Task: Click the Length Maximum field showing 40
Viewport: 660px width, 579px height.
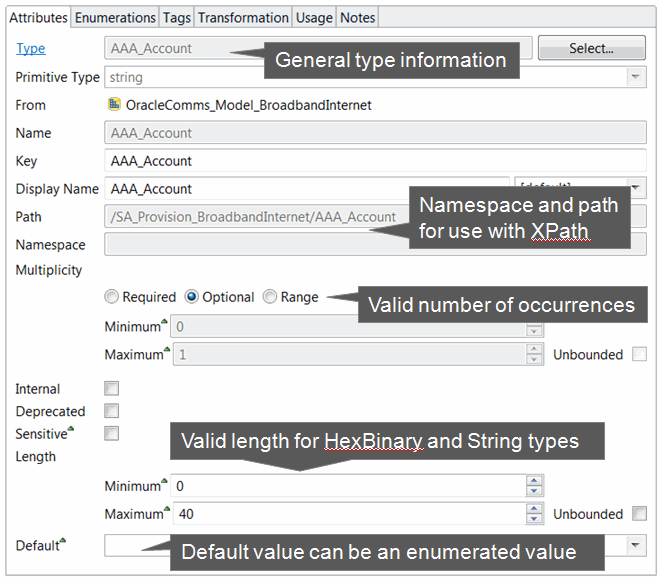Action: pyautogui.click(x=349, y=514)
